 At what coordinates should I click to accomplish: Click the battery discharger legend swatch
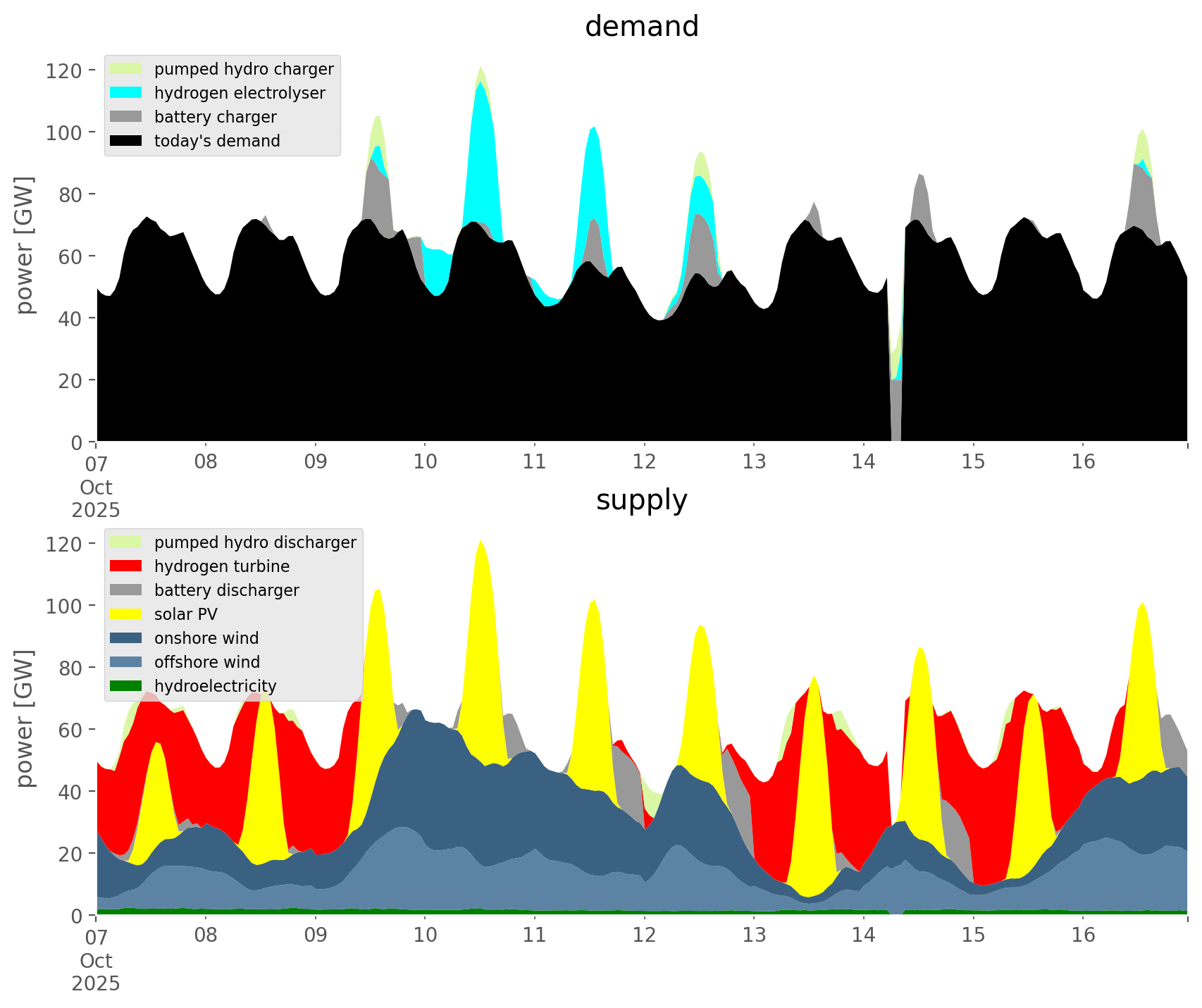pyautogui.click(x=126, y=590)
